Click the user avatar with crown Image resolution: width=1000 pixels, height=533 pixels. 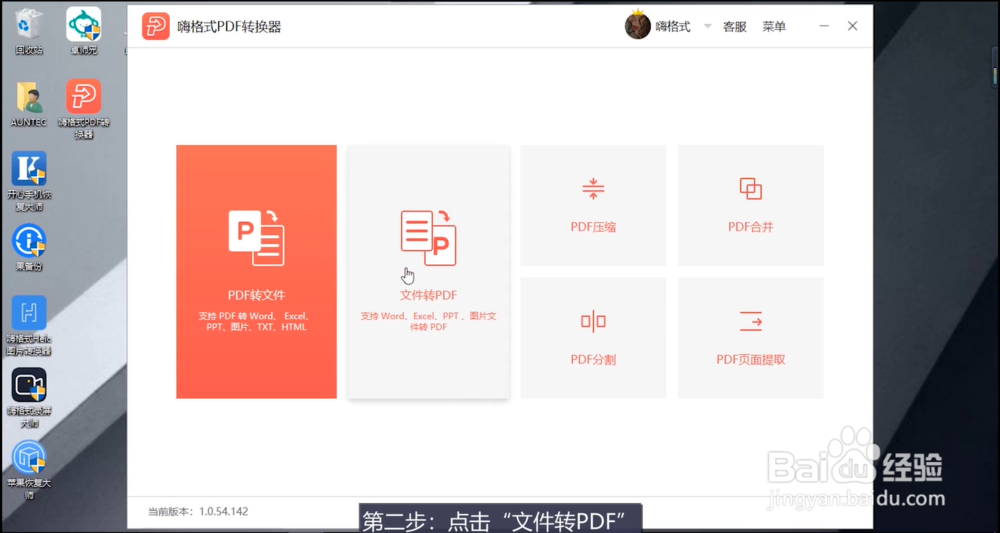(x=637, y=26)
